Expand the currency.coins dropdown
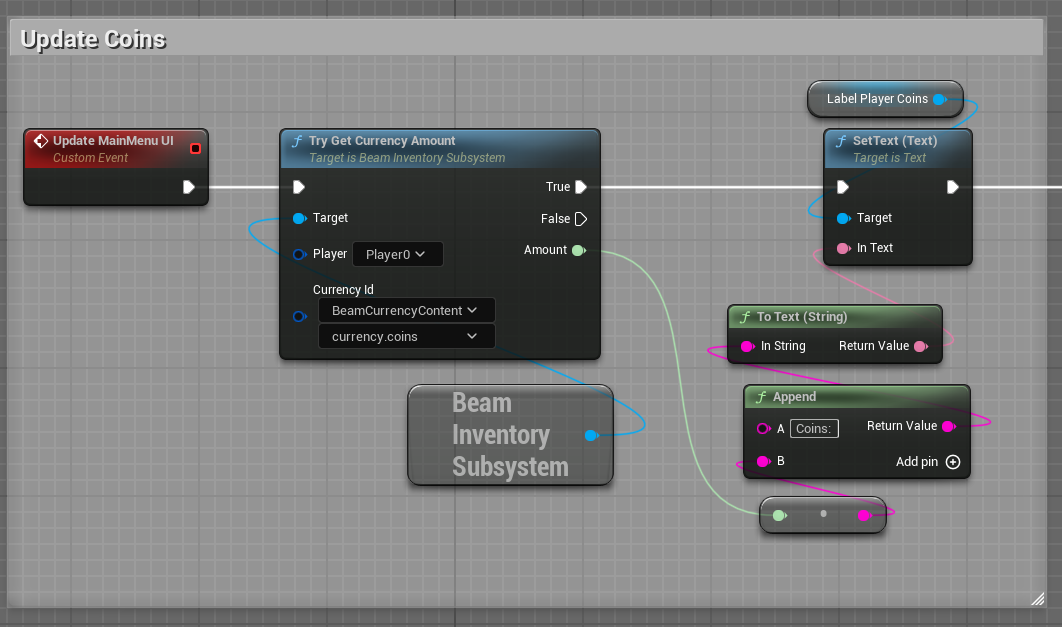This screenshot has width=1062, height=627. (x=406, y=337)
